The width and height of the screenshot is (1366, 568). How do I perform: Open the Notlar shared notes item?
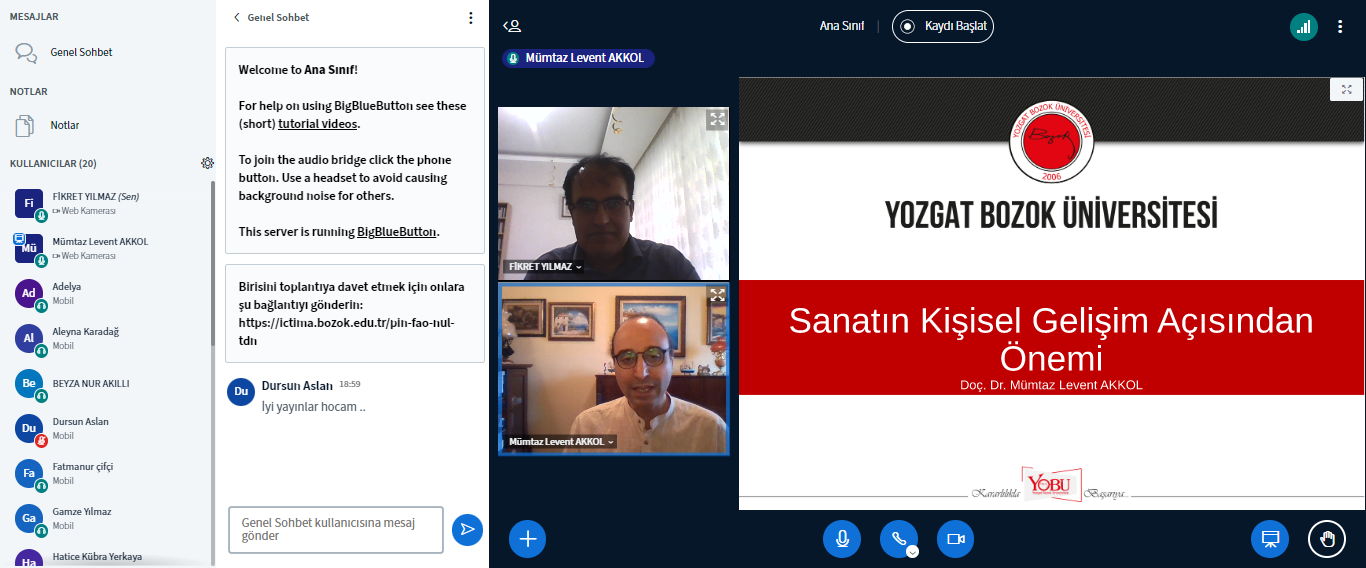64,125
